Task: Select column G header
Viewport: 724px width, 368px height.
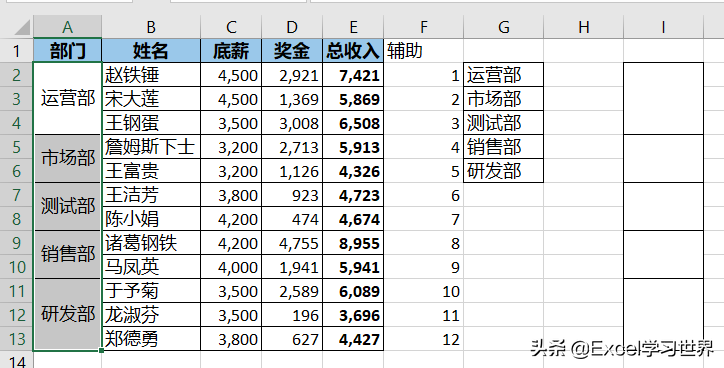Action: [503, 27]
